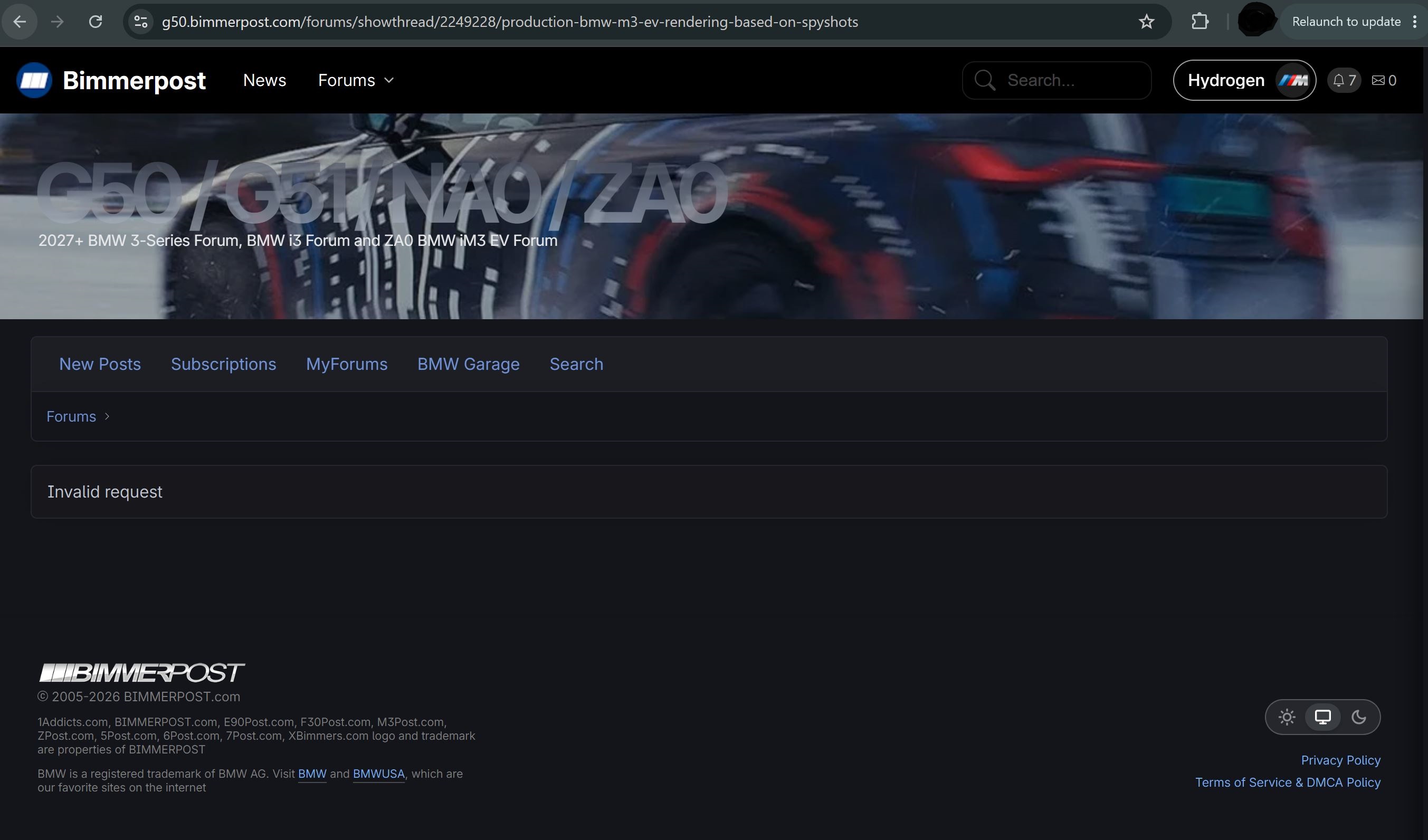
Task: Open the Privacy Policy link
Action: point(1341,760)
